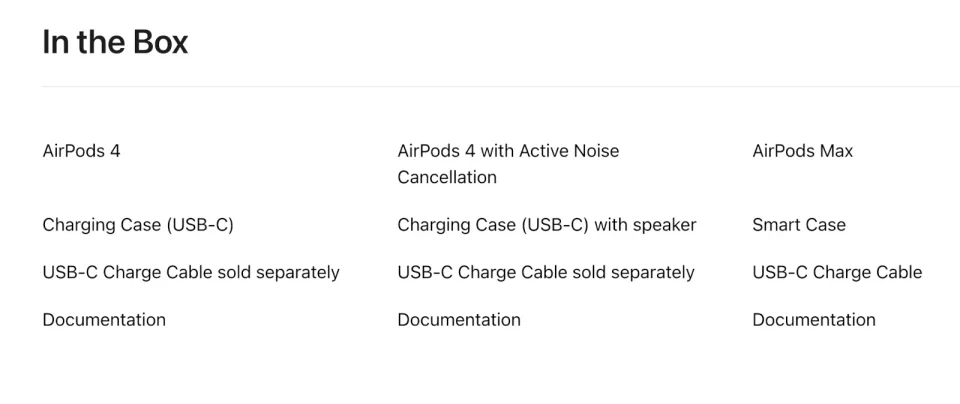
Task: Click the word "Cancellation" on the second line
Action: pos(447,178)
